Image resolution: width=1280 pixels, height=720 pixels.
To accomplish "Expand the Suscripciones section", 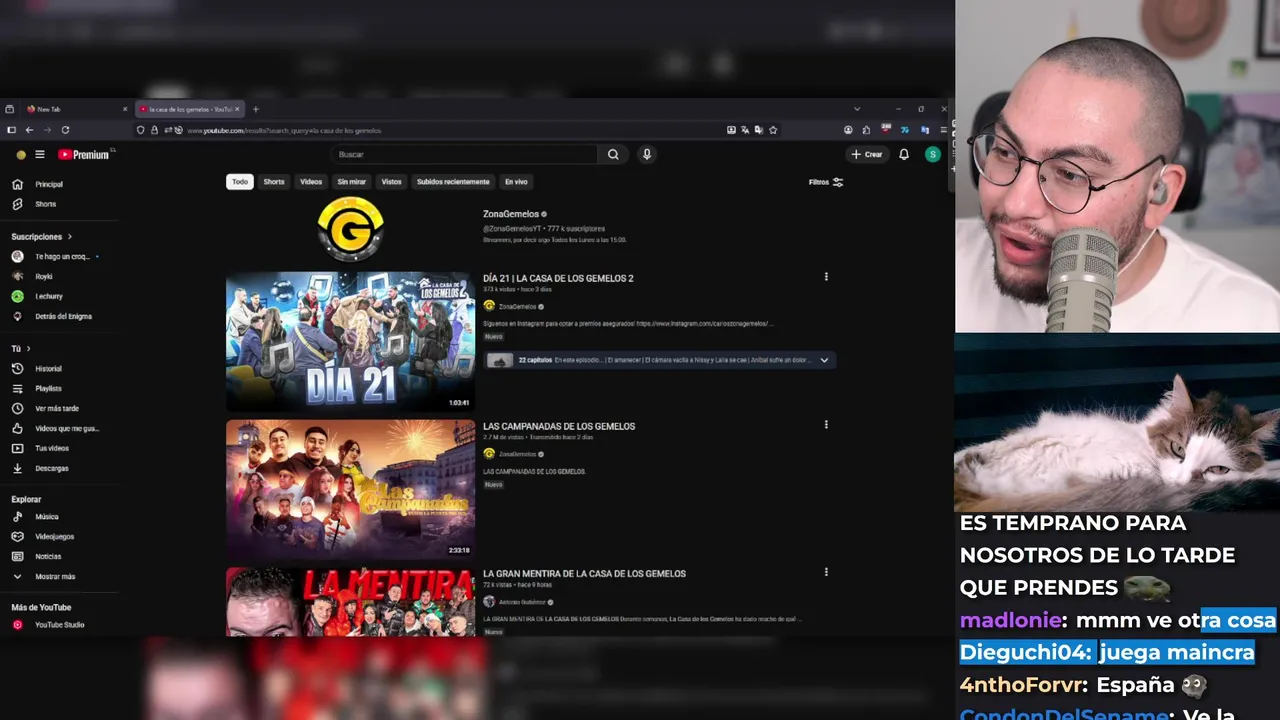I will pos(42,237).
